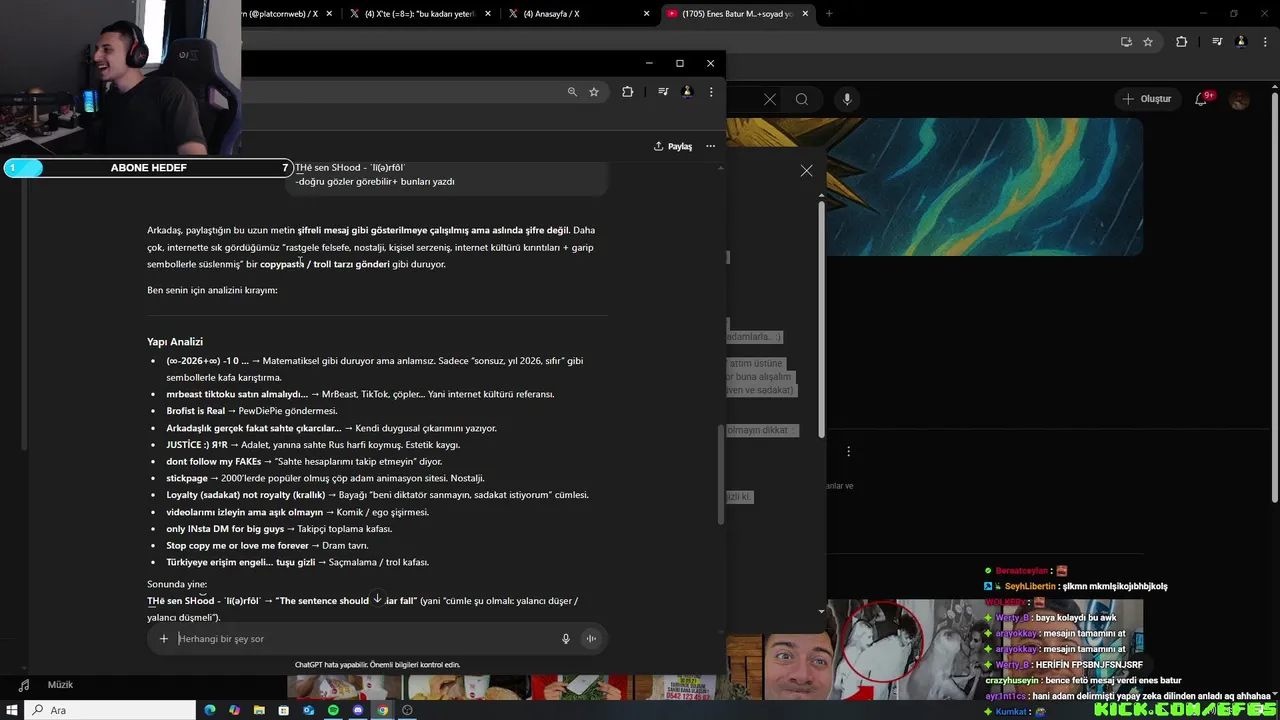The image size is (1280, 720).
Task: Close the '@platcornweb / X' tab
Action: click(x=330, y=14)
